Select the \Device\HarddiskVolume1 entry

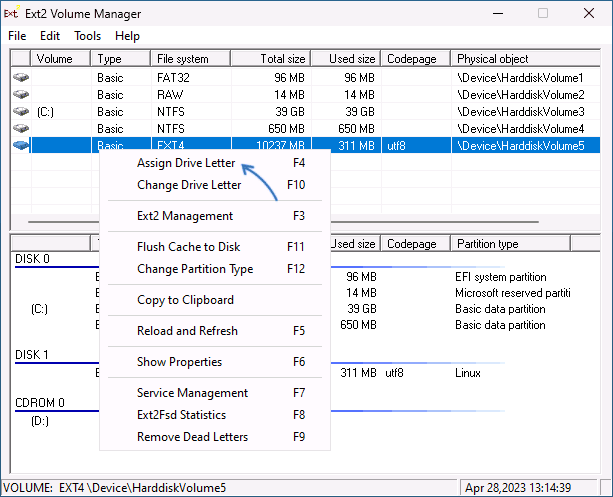(520, 78)
